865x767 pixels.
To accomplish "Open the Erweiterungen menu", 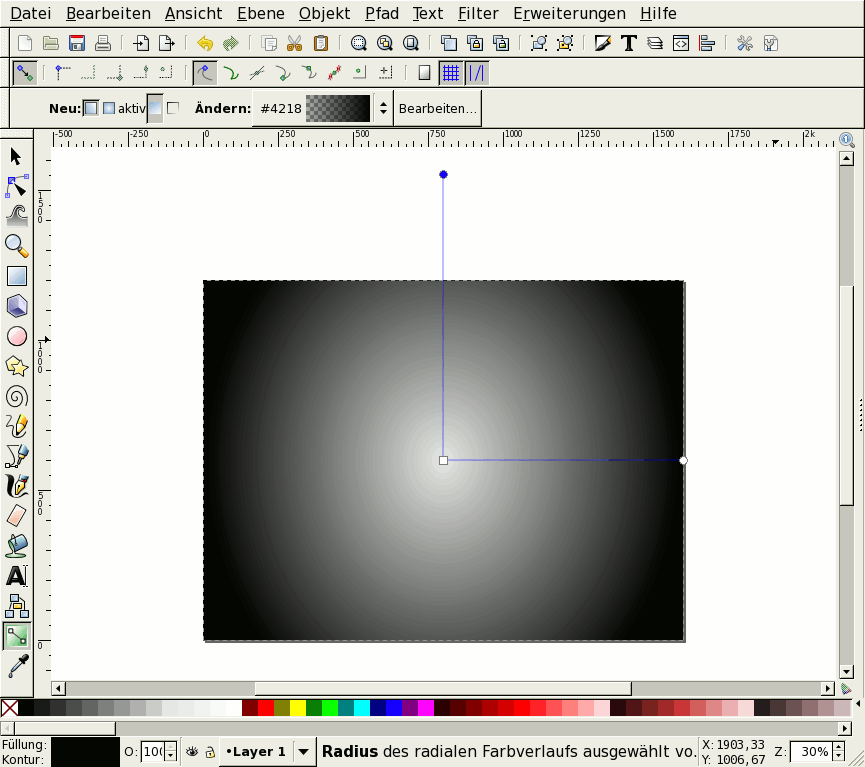I will pyautogui.click(x=569, y=14).
